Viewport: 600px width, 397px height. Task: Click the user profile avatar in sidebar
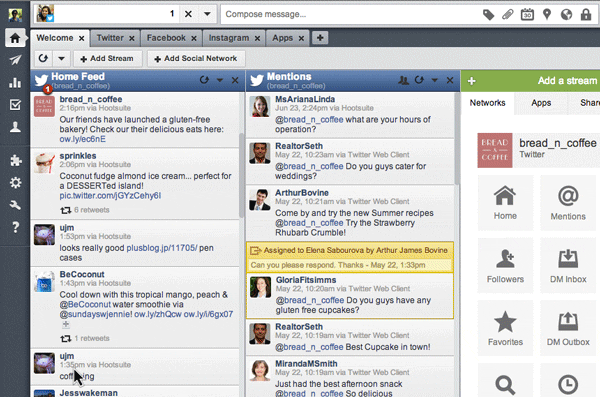15,15
